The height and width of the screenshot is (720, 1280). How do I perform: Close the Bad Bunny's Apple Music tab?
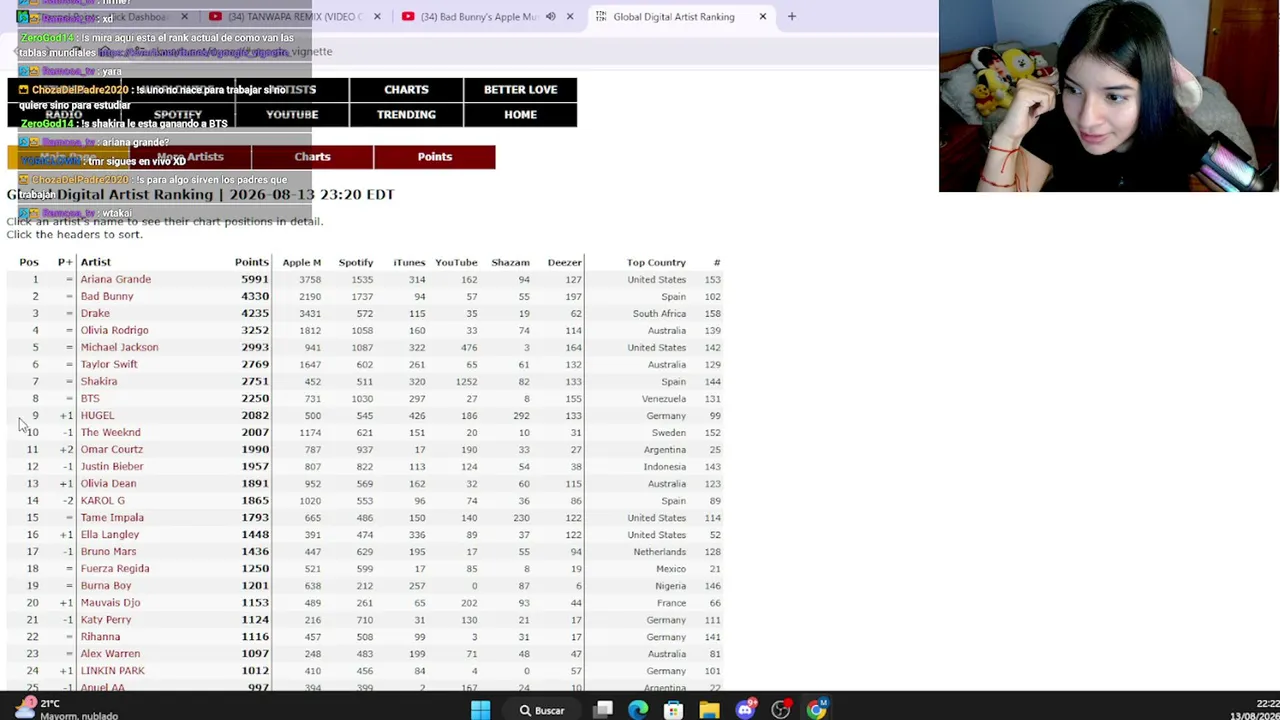coord(570,16)
